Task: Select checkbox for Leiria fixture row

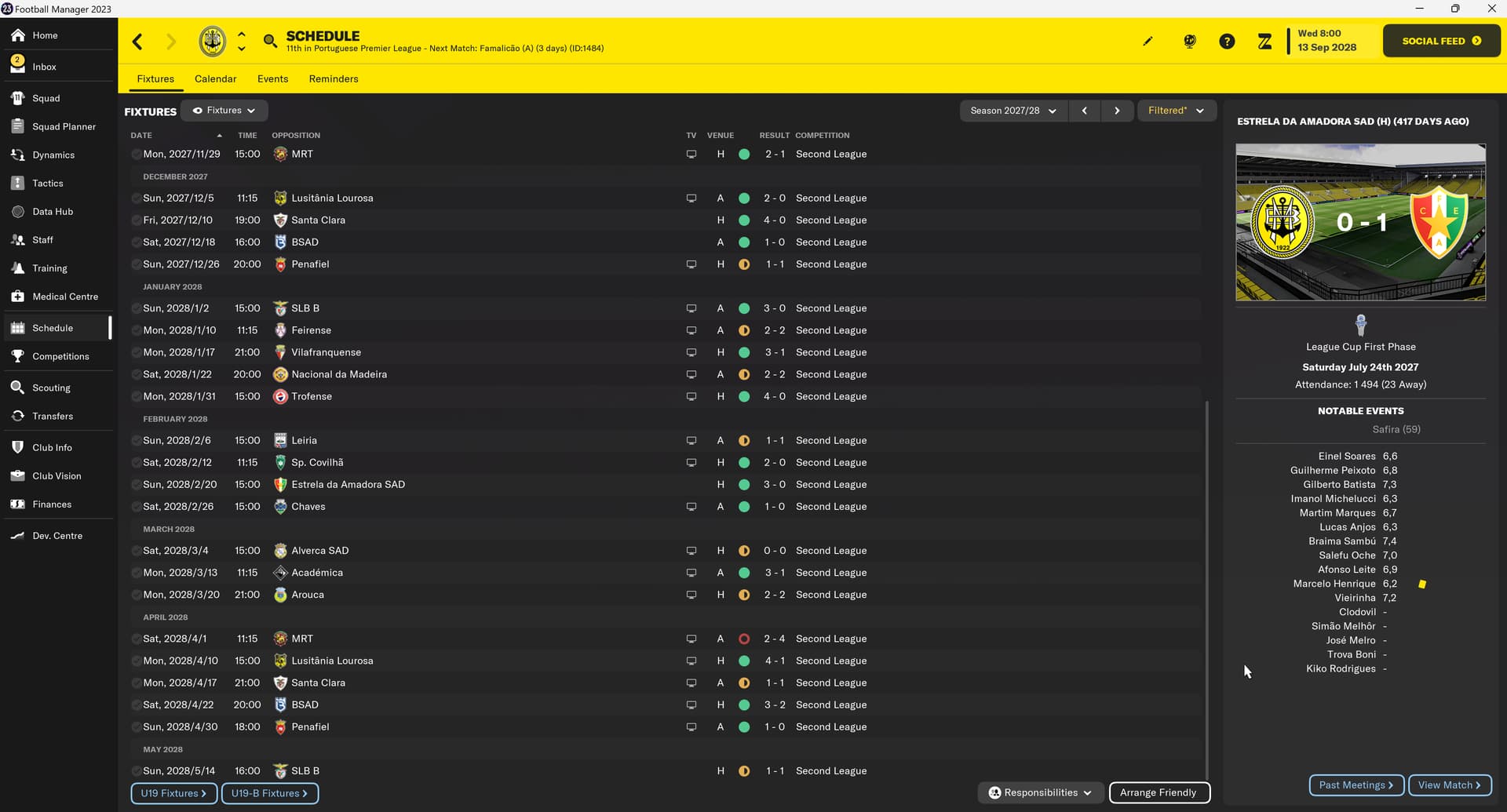Action: tap(137, 440)
